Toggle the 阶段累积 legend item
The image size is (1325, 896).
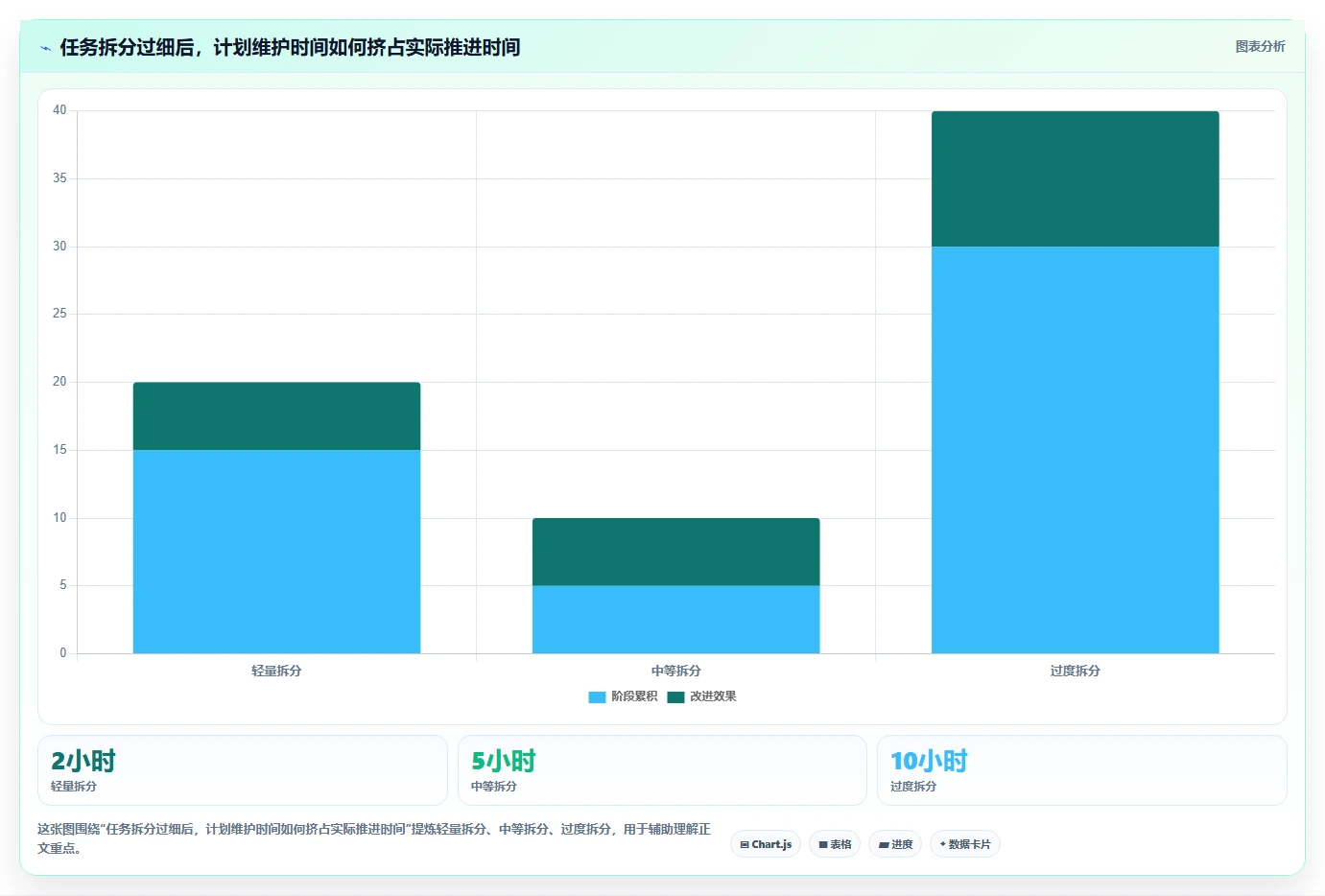click(623, 696)
